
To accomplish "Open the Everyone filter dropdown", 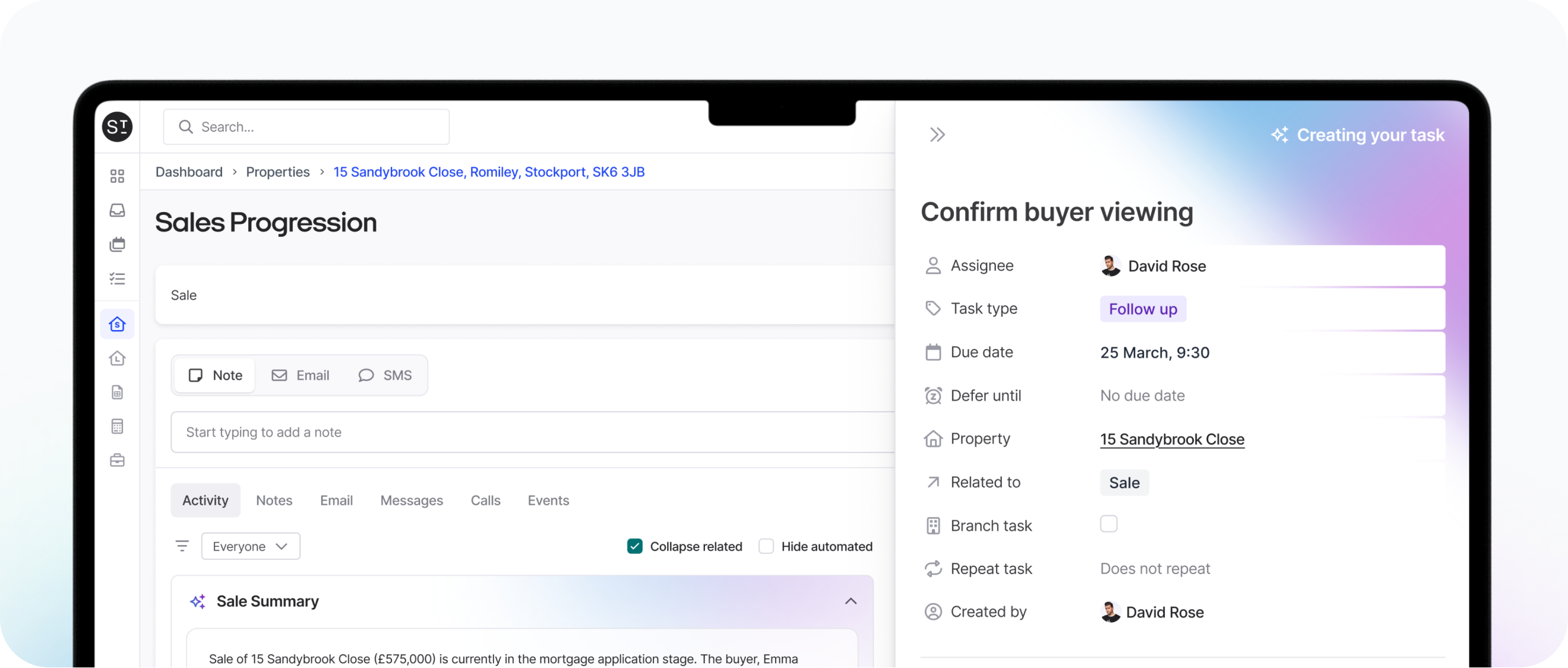I will 250,546.
